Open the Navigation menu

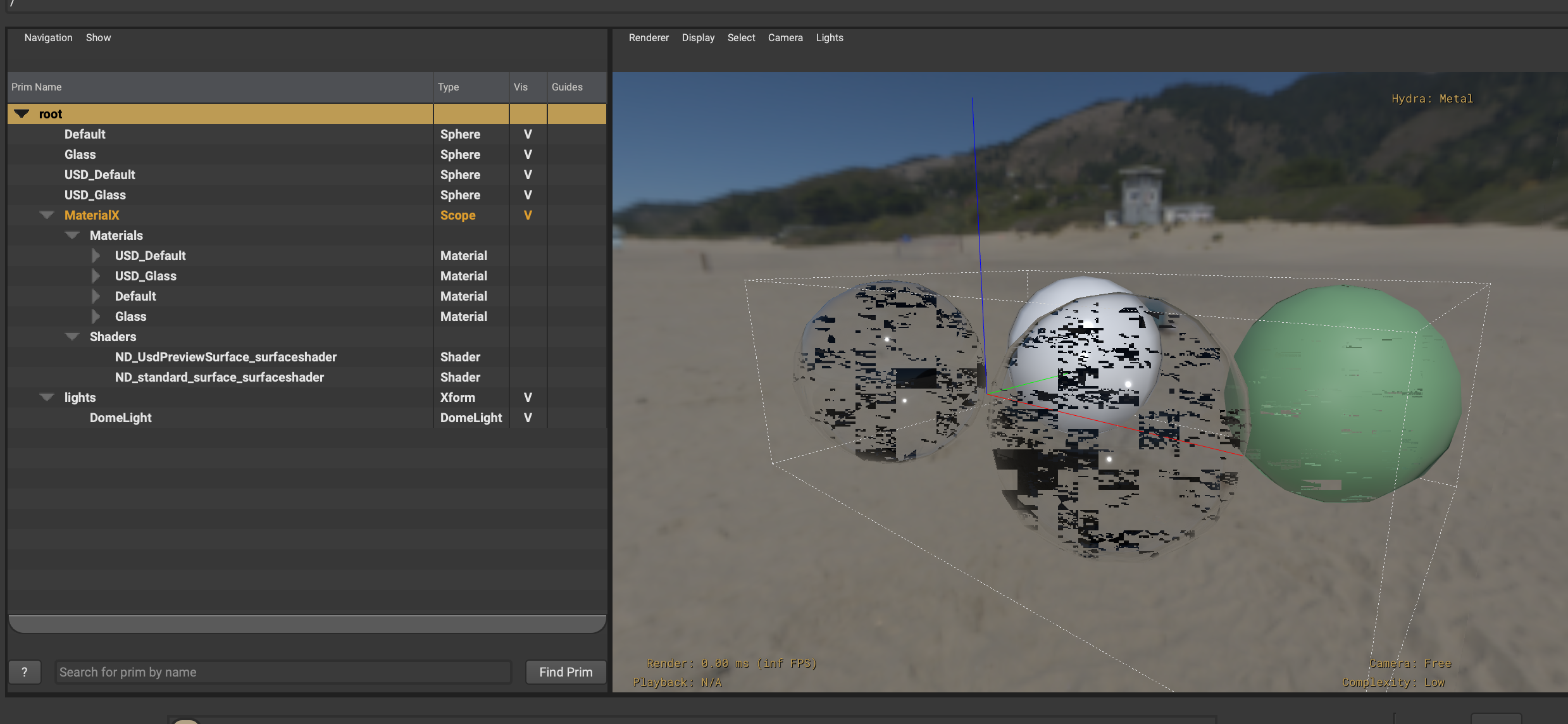[47, 37]
